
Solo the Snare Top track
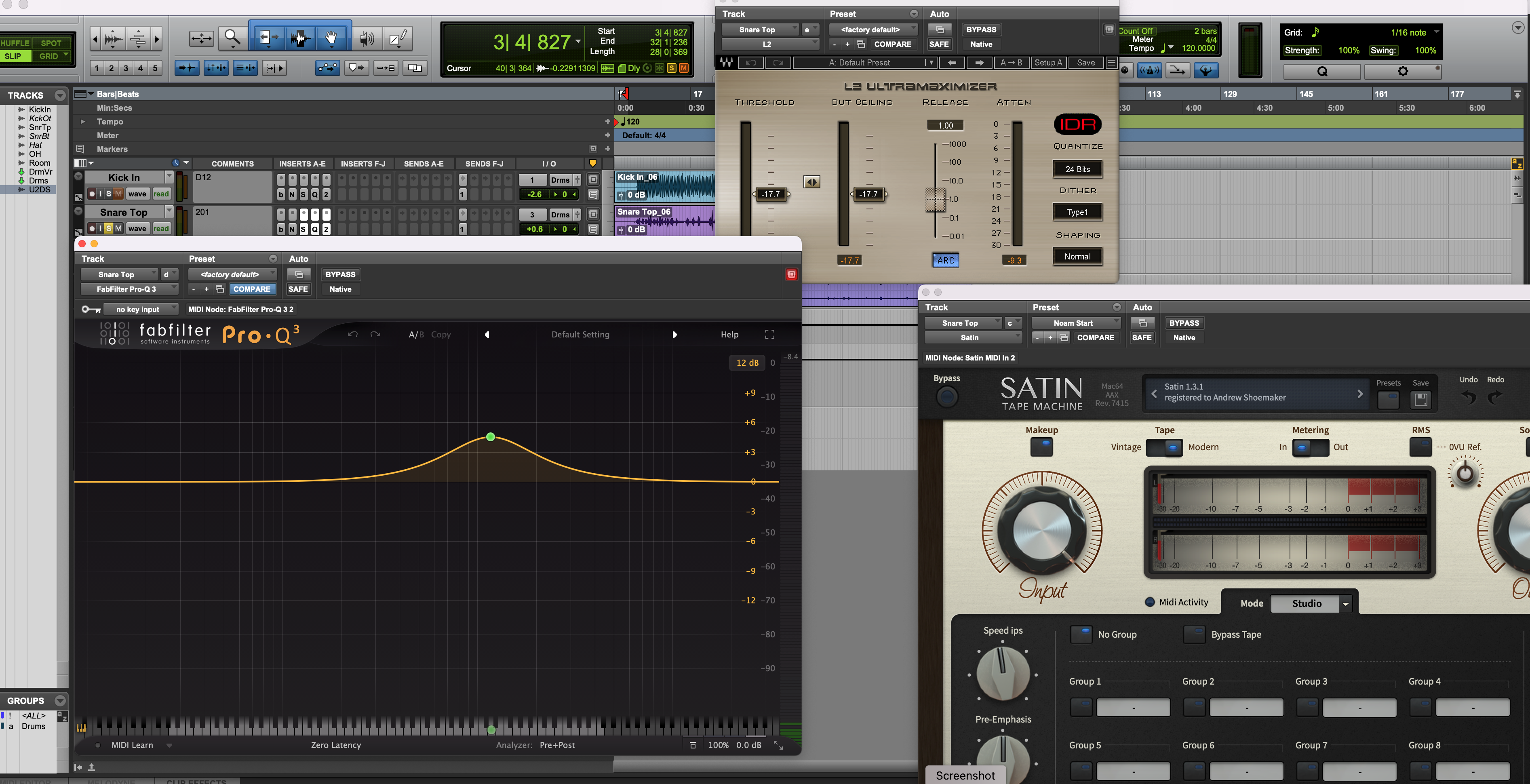pos(109,229)
